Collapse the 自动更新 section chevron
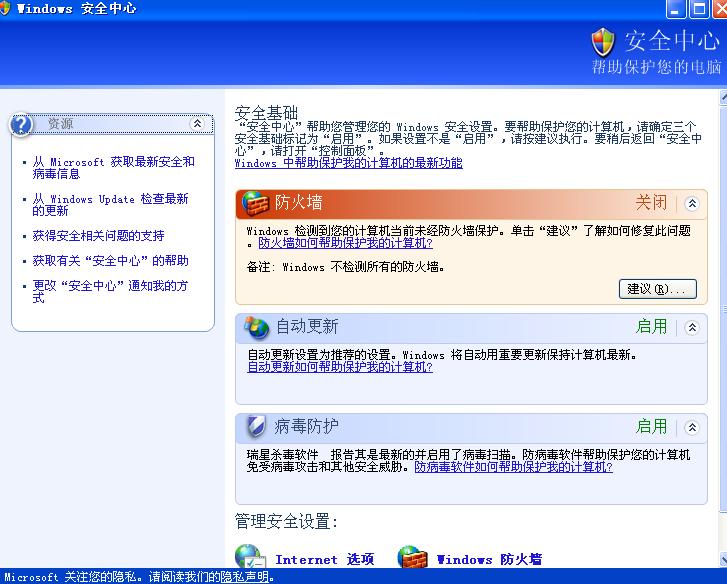 [x=692, y=328]
